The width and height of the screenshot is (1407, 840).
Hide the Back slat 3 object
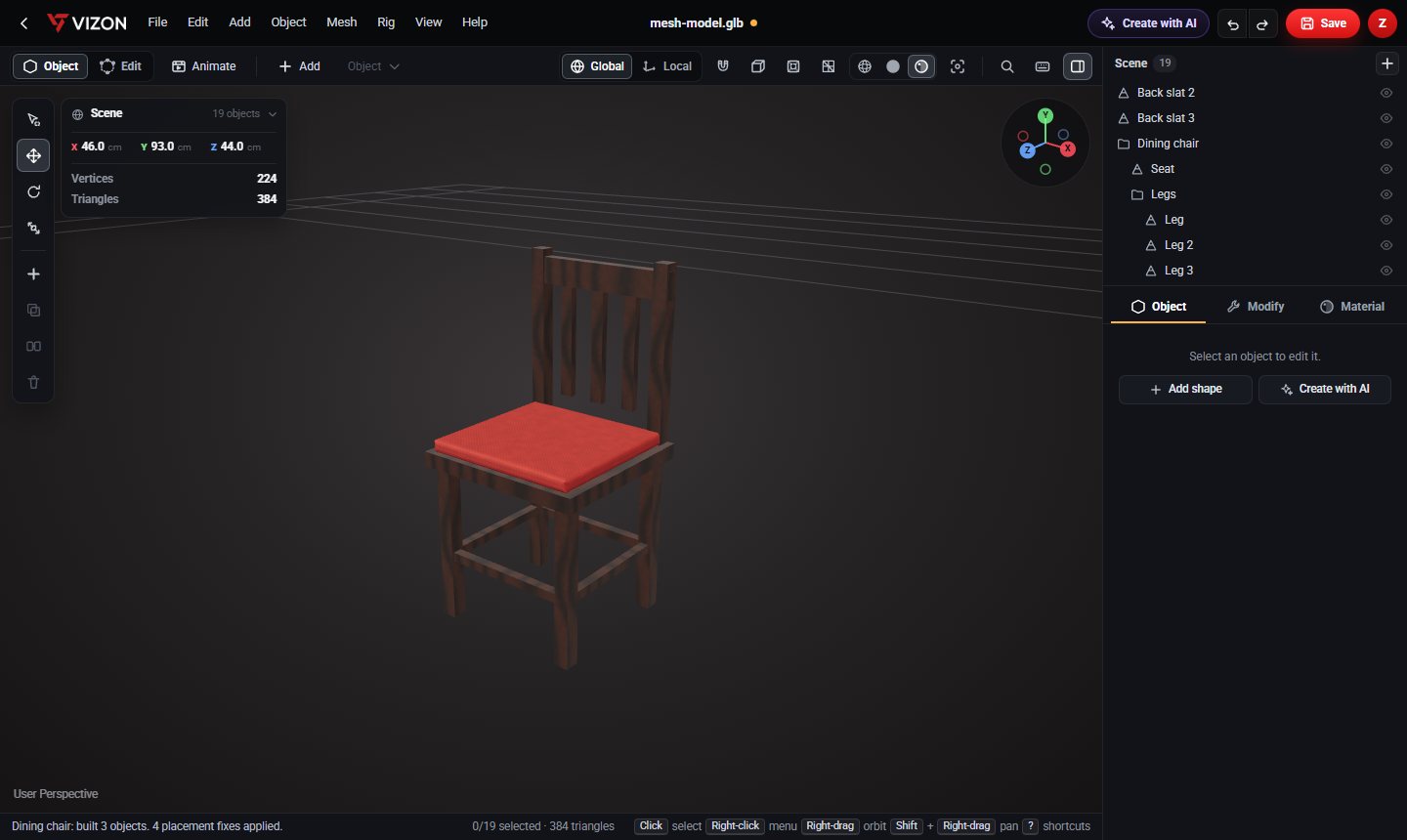1386,118
